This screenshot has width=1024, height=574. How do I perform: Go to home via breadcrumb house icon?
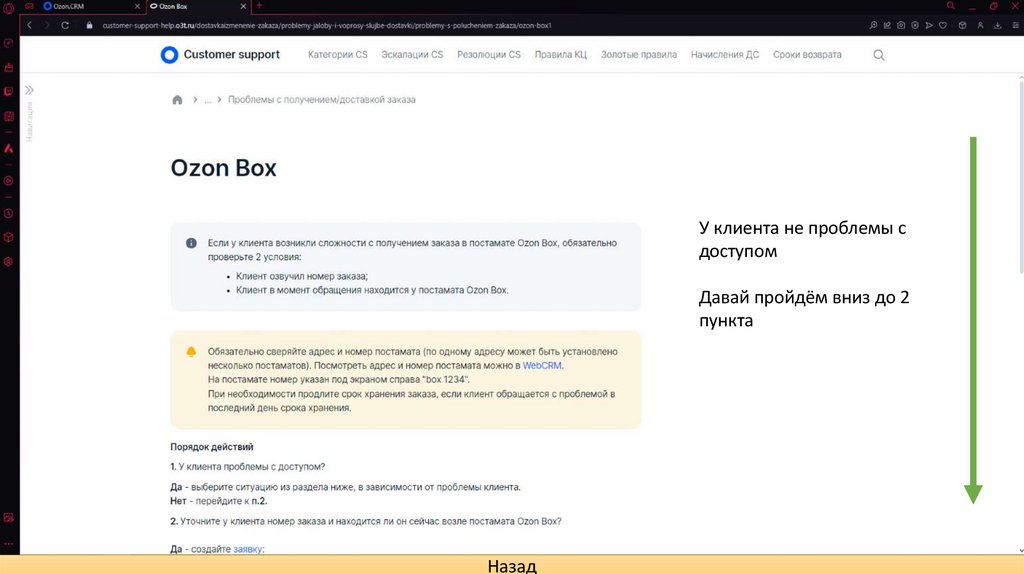pos(177,100)
